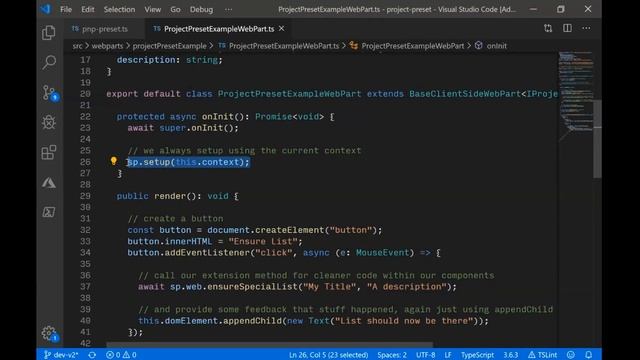640x360 pixels.
Task: Expand the projectPresetExample breadcrumb folder
Action: click(x=169, y=46)
